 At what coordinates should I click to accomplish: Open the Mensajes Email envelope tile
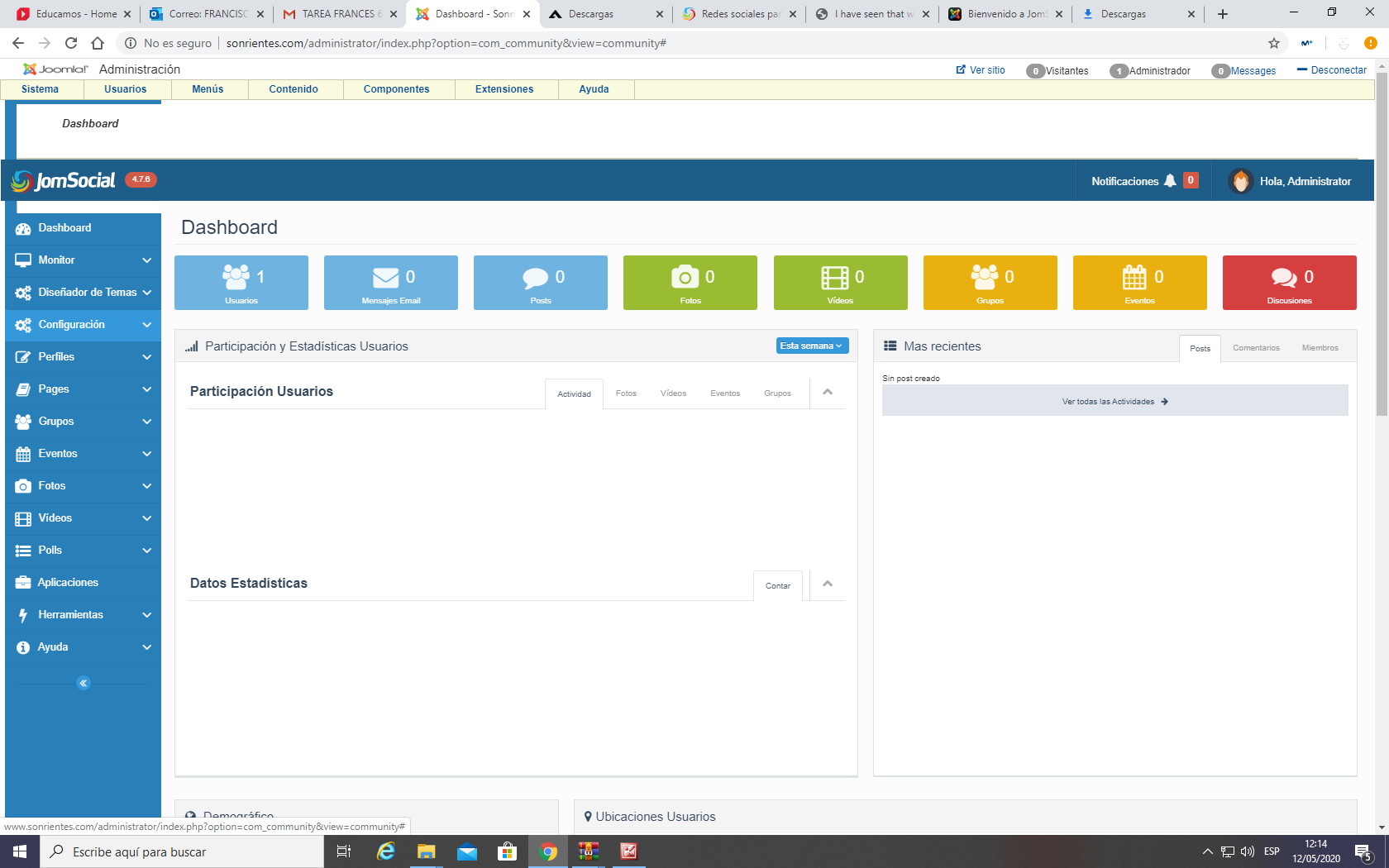[386, 277]
